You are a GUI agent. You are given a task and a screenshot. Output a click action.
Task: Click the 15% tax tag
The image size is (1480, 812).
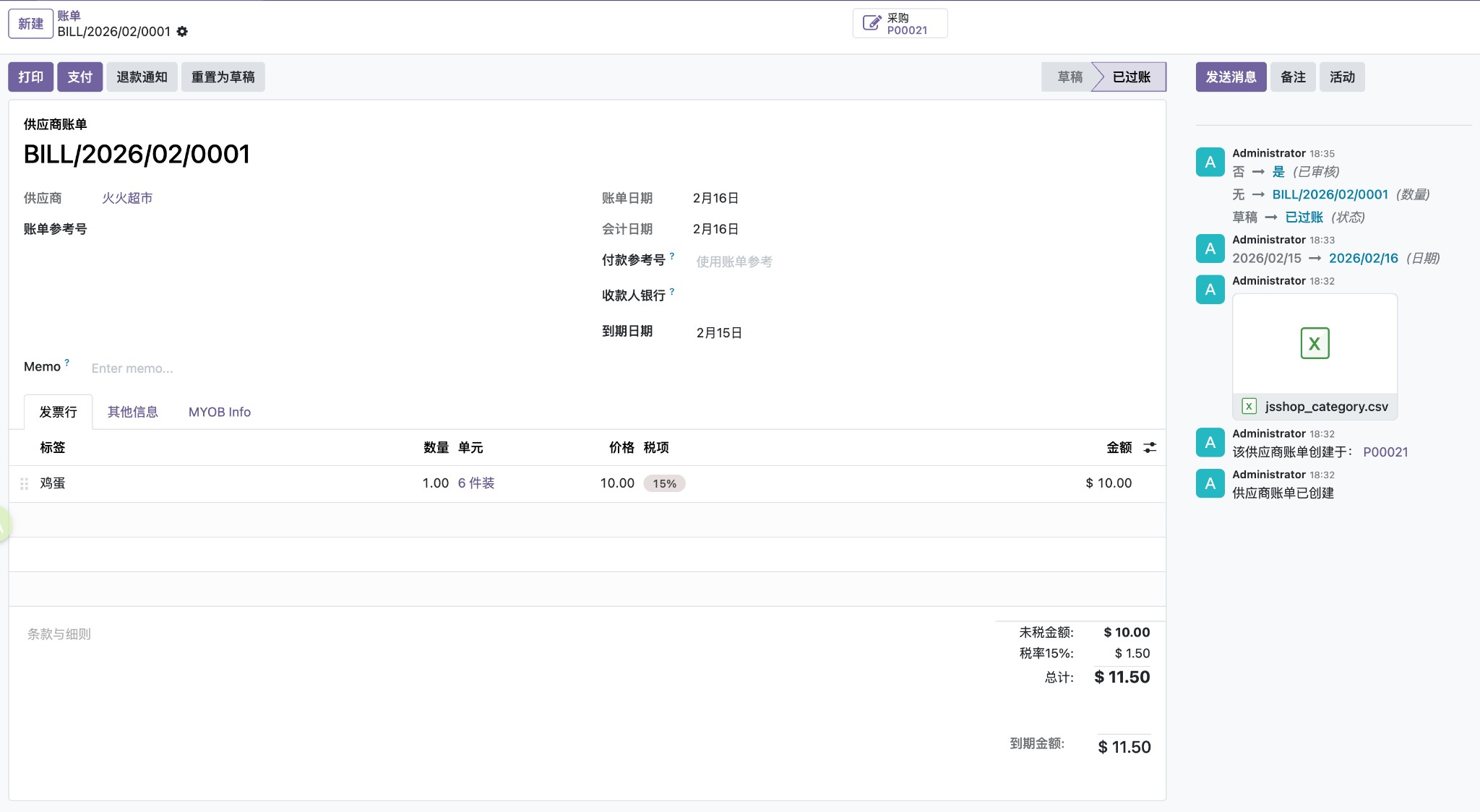pos(664,483)
